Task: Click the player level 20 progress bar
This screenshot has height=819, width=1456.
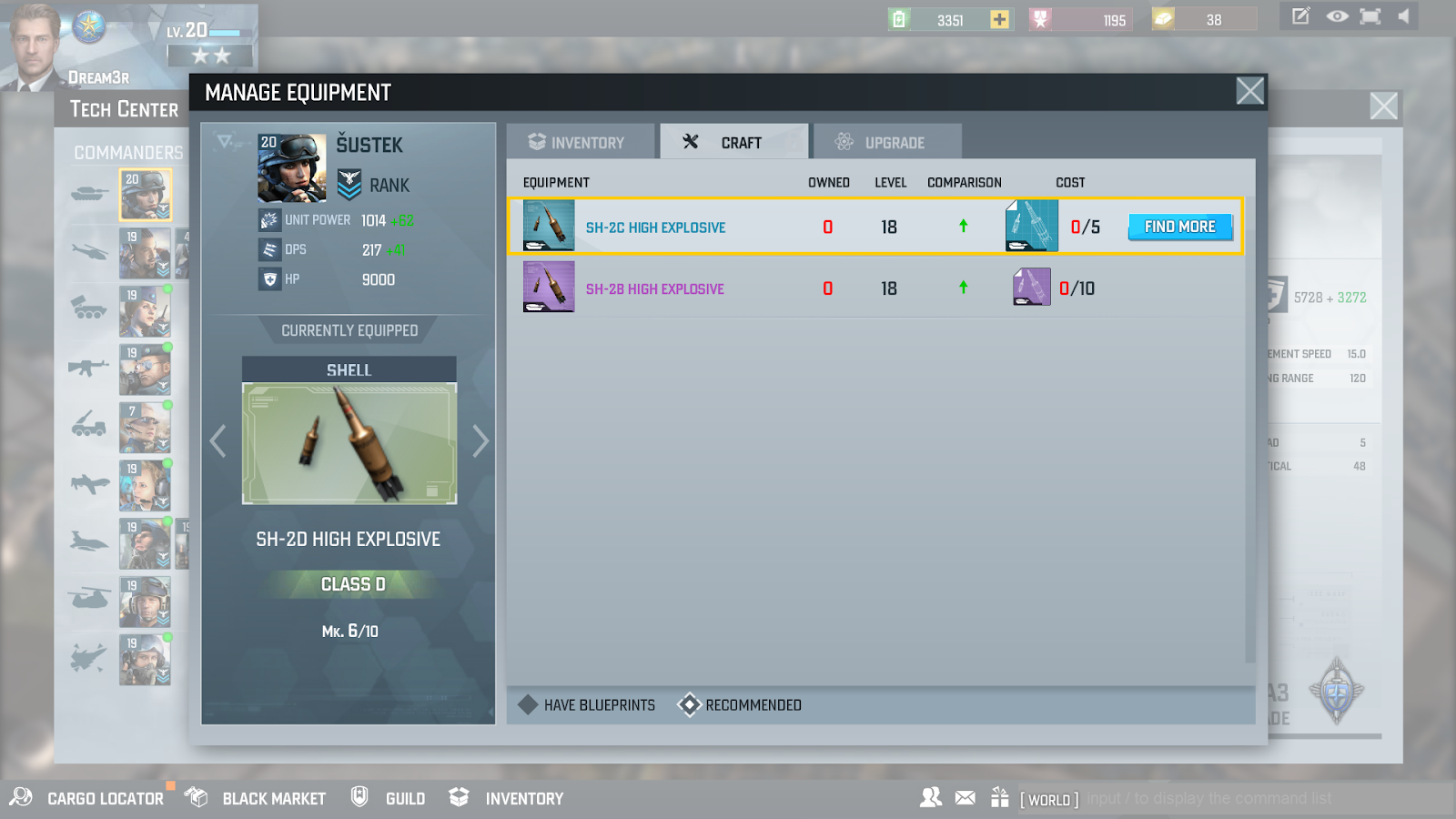Action: 225,33
